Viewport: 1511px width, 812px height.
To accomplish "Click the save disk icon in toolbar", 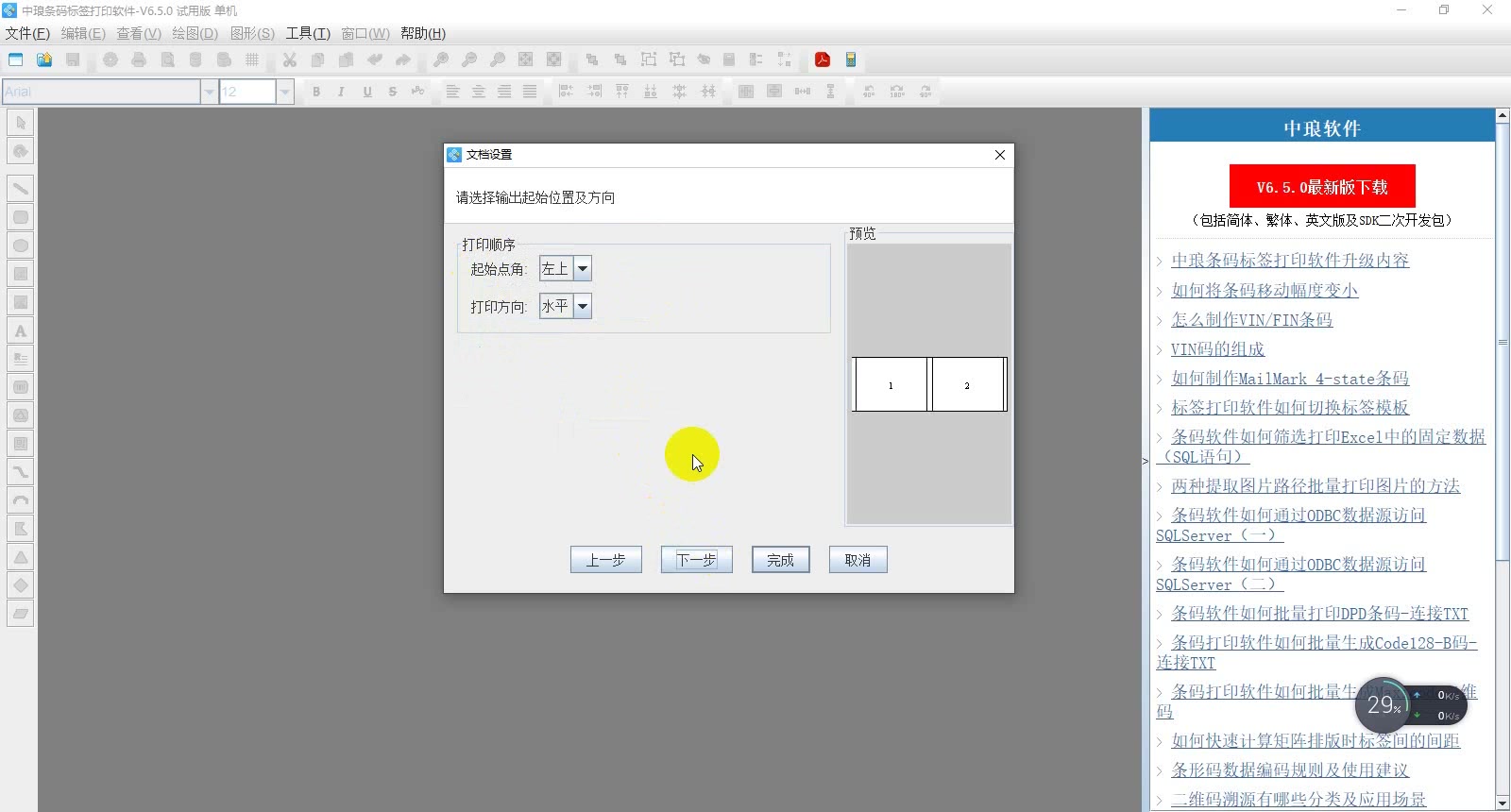I will click(x=73, y=59).
